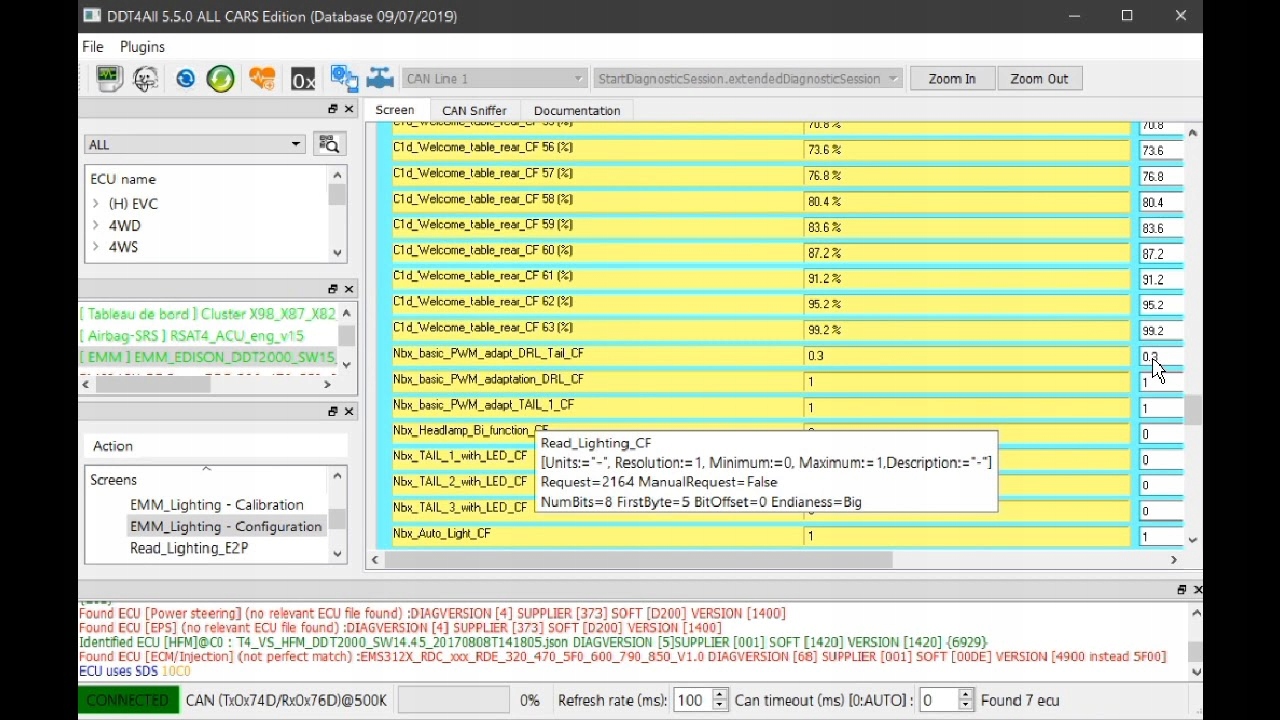Click the Nbx_Auto_Light_CF value input field
This screenshot has width=1280, height=720.
tap(1159, 537)
